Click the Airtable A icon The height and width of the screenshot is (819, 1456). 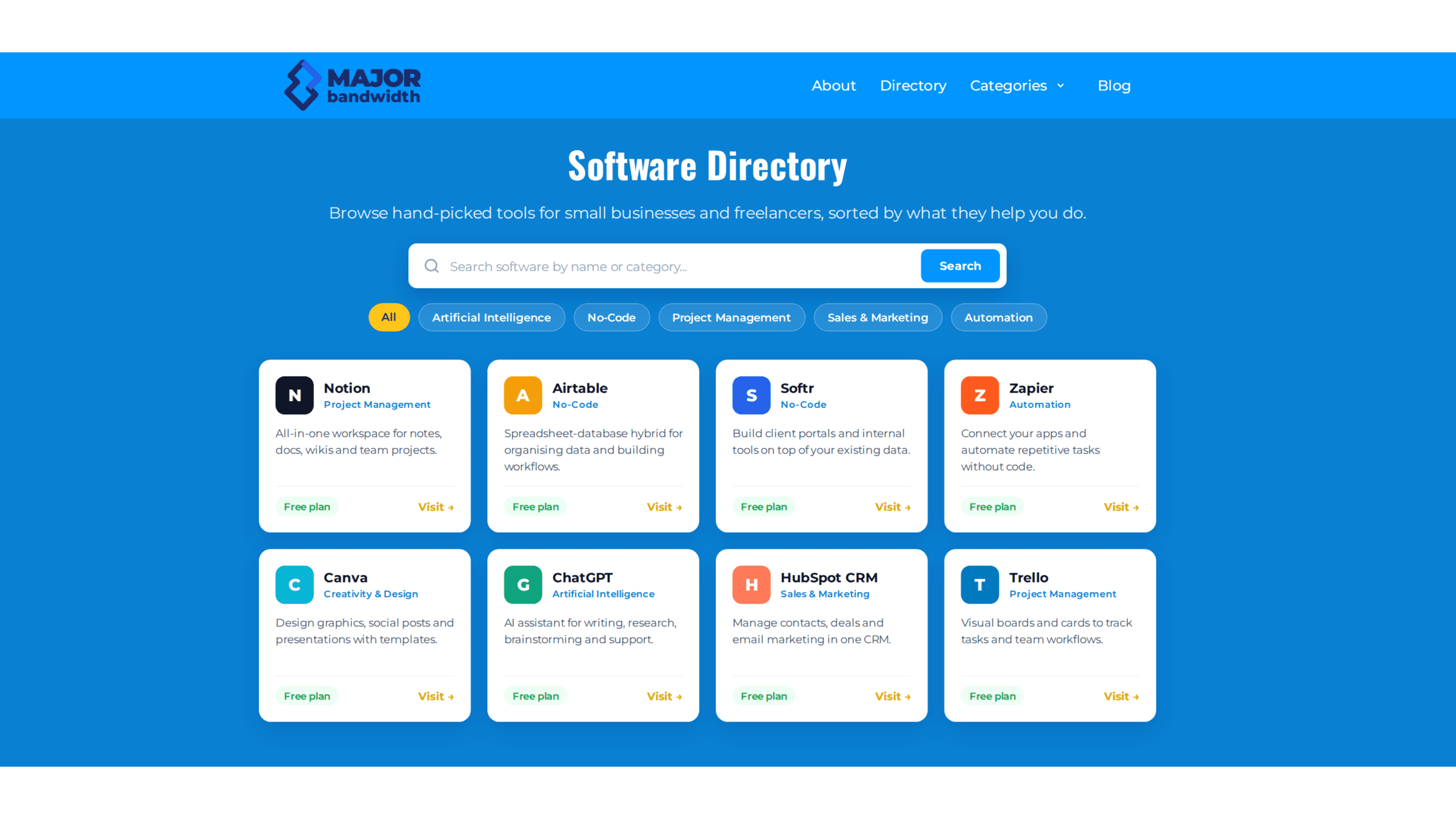(x=523, y=395)
